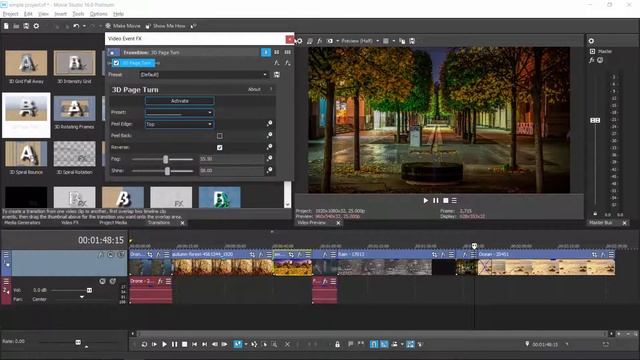Toggle the blue normal edit tool button
640x360 pixels.
coord(237,344)
